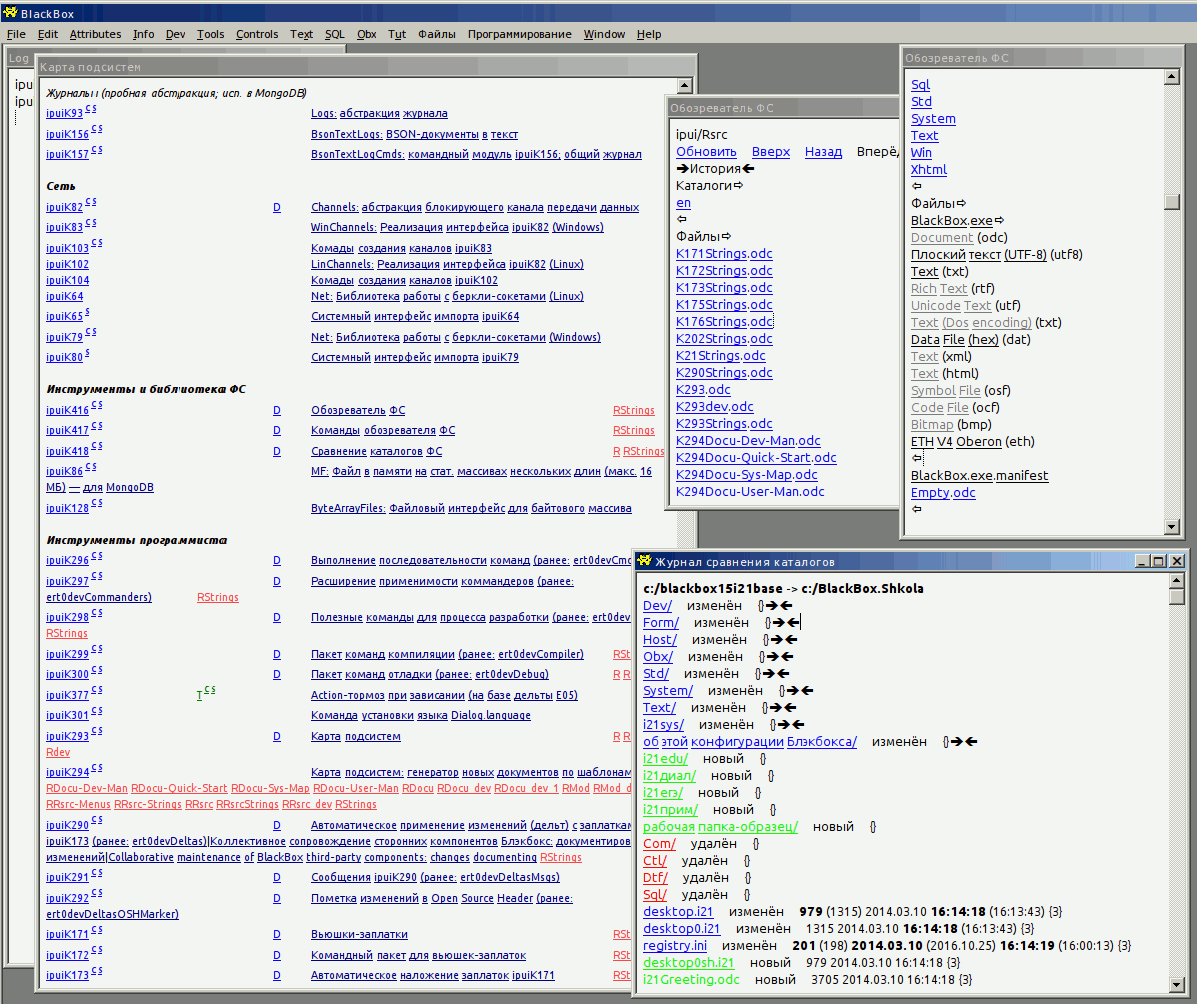
Task: Click the red Com/ deleted folder link
Action: [659, 844]
